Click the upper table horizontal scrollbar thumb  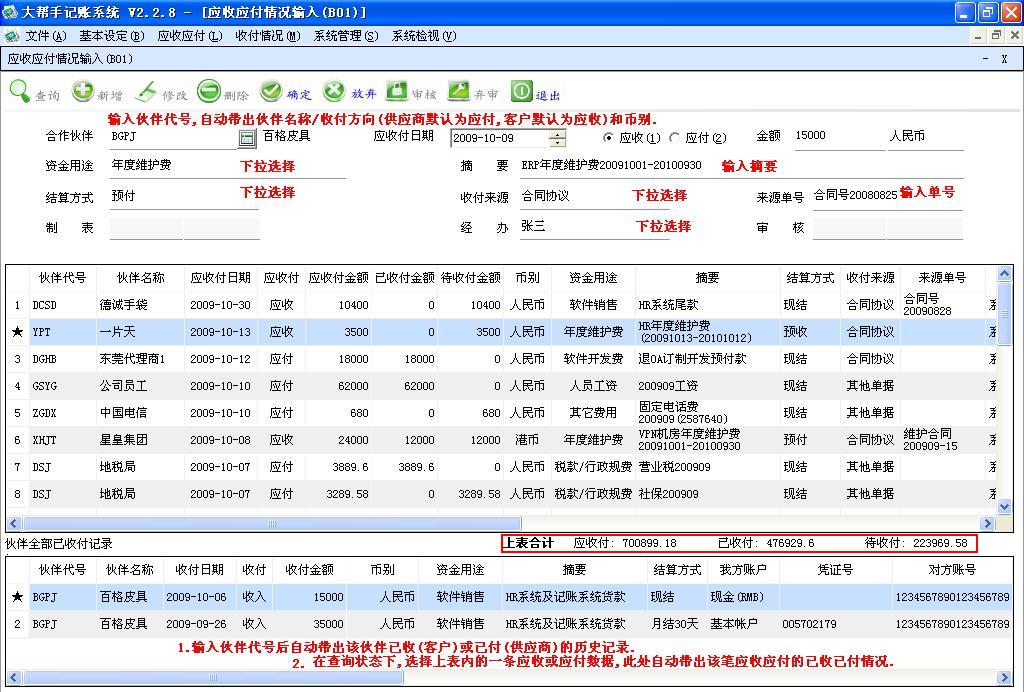coord(272,524)
